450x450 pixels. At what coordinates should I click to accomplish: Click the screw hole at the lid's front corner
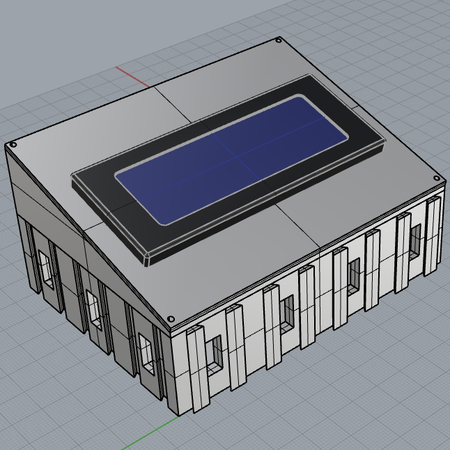pos(171,319)
